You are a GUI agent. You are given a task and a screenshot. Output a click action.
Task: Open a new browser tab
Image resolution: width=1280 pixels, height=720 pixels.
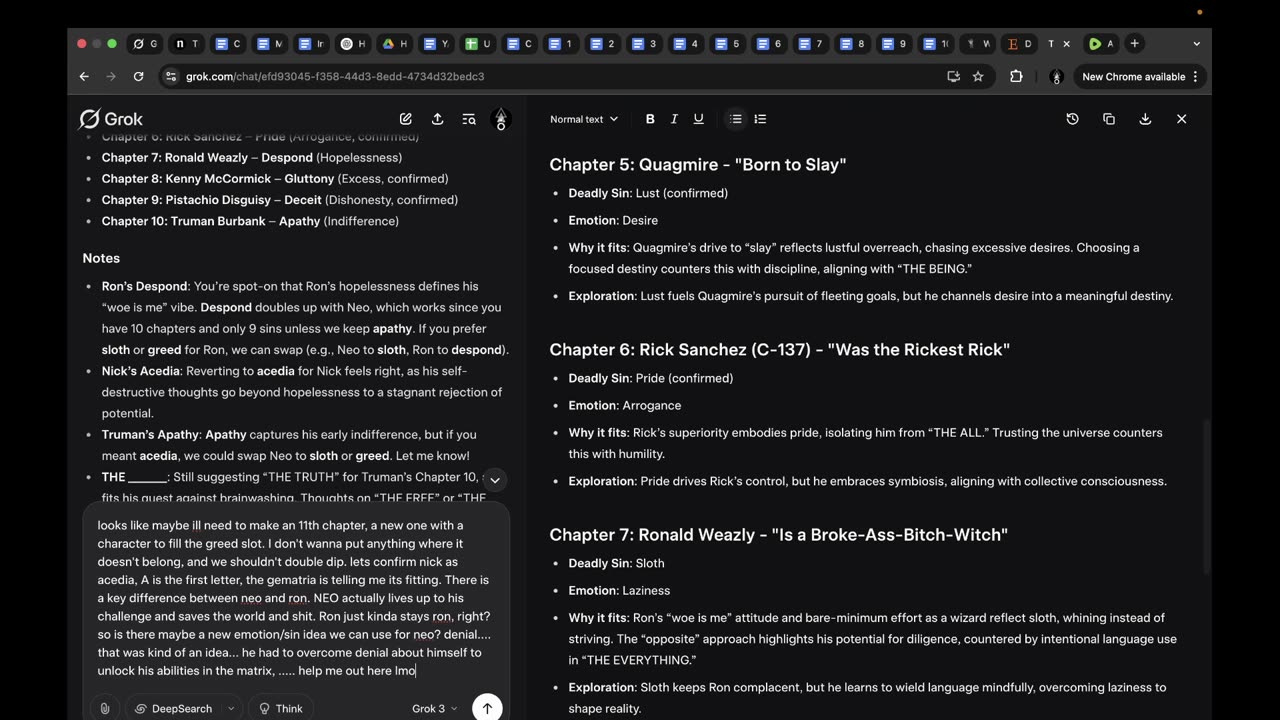click(1134, 44)
